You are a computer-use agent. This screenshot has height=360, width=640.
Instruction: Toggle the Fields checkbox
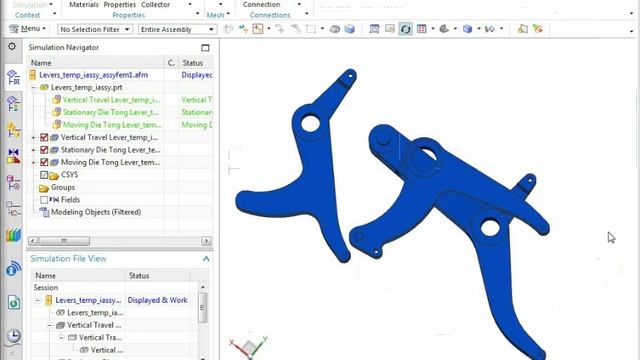click(44, 200)
